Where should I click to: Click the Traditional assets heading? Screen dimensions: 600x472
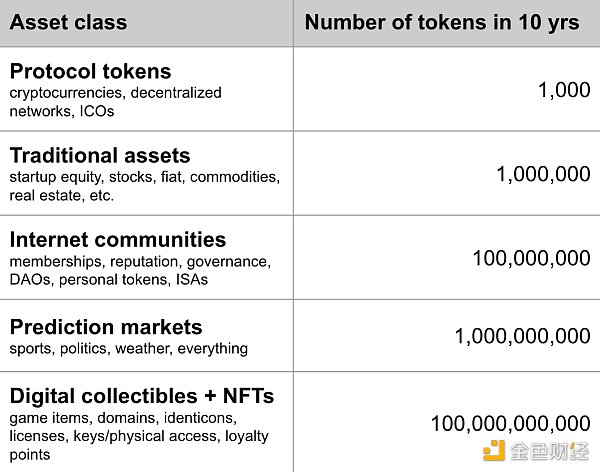tap(100, 155)
